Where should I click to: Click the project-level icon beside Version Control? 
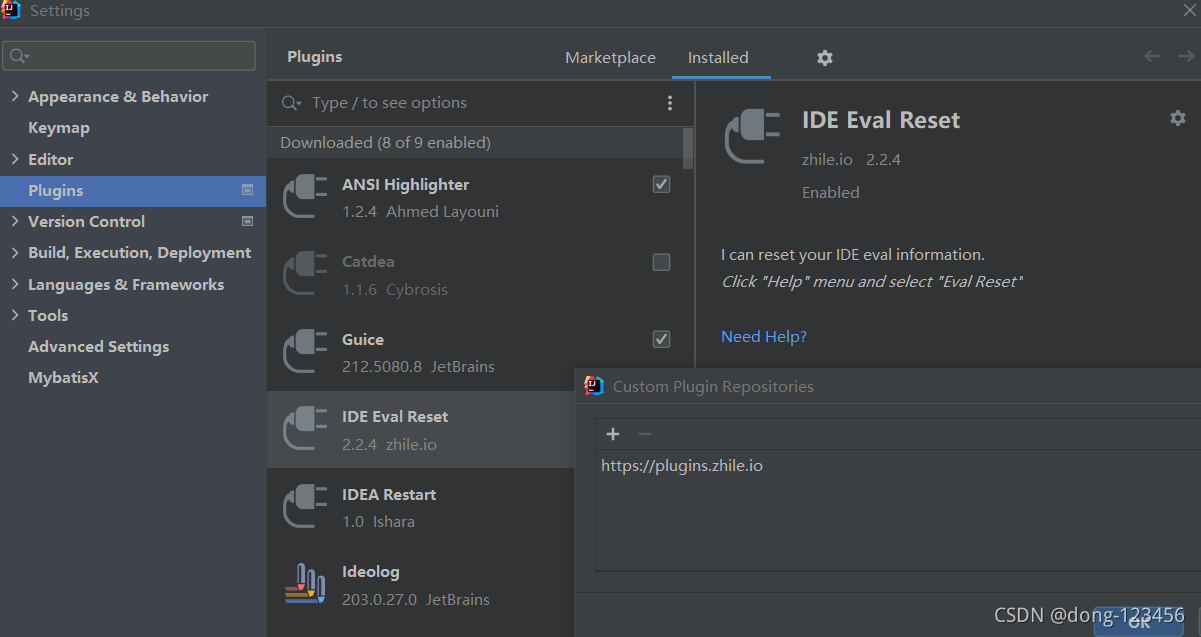point(248,221)
